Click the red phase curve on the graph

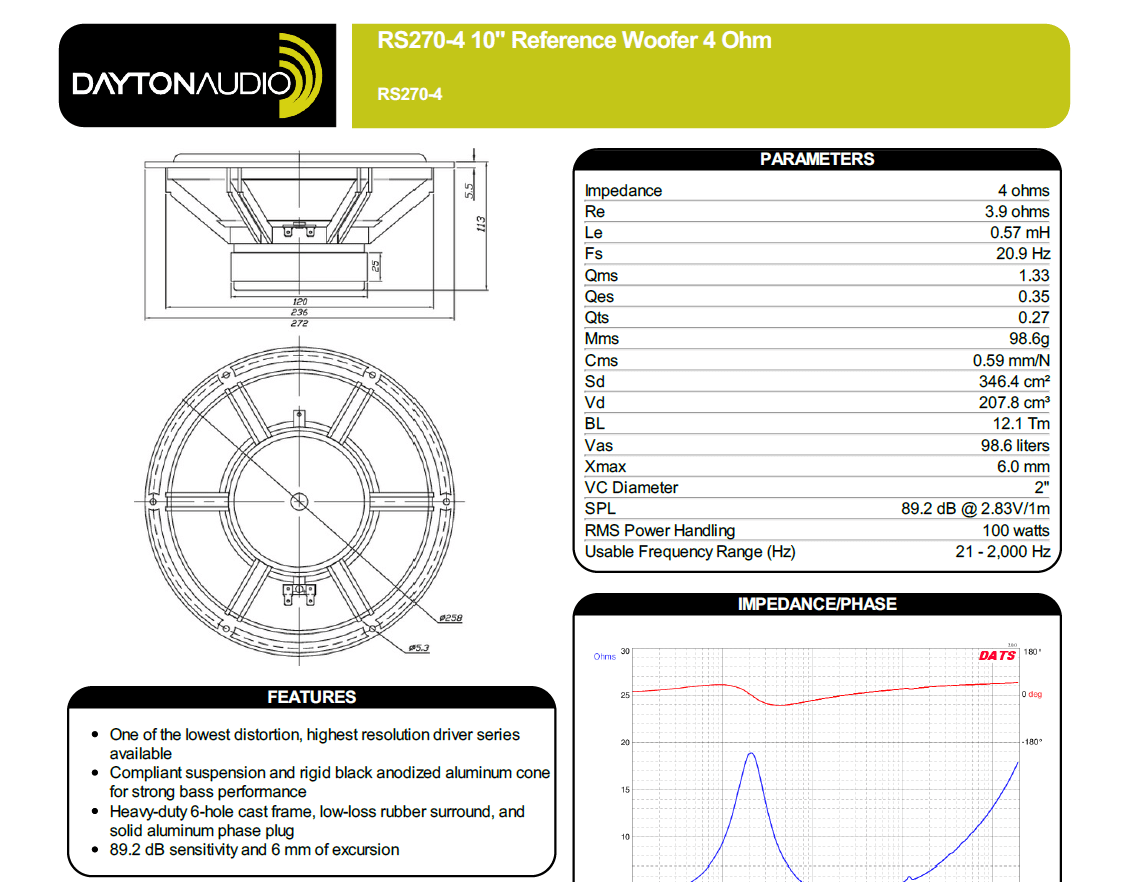tap(825, 693)
